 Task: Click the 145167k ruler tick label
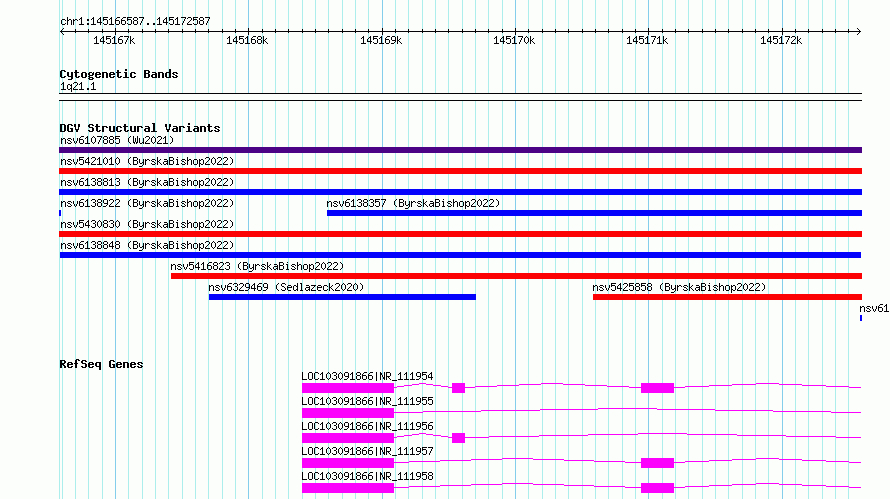pyautogui.click(x=114, y=40)
